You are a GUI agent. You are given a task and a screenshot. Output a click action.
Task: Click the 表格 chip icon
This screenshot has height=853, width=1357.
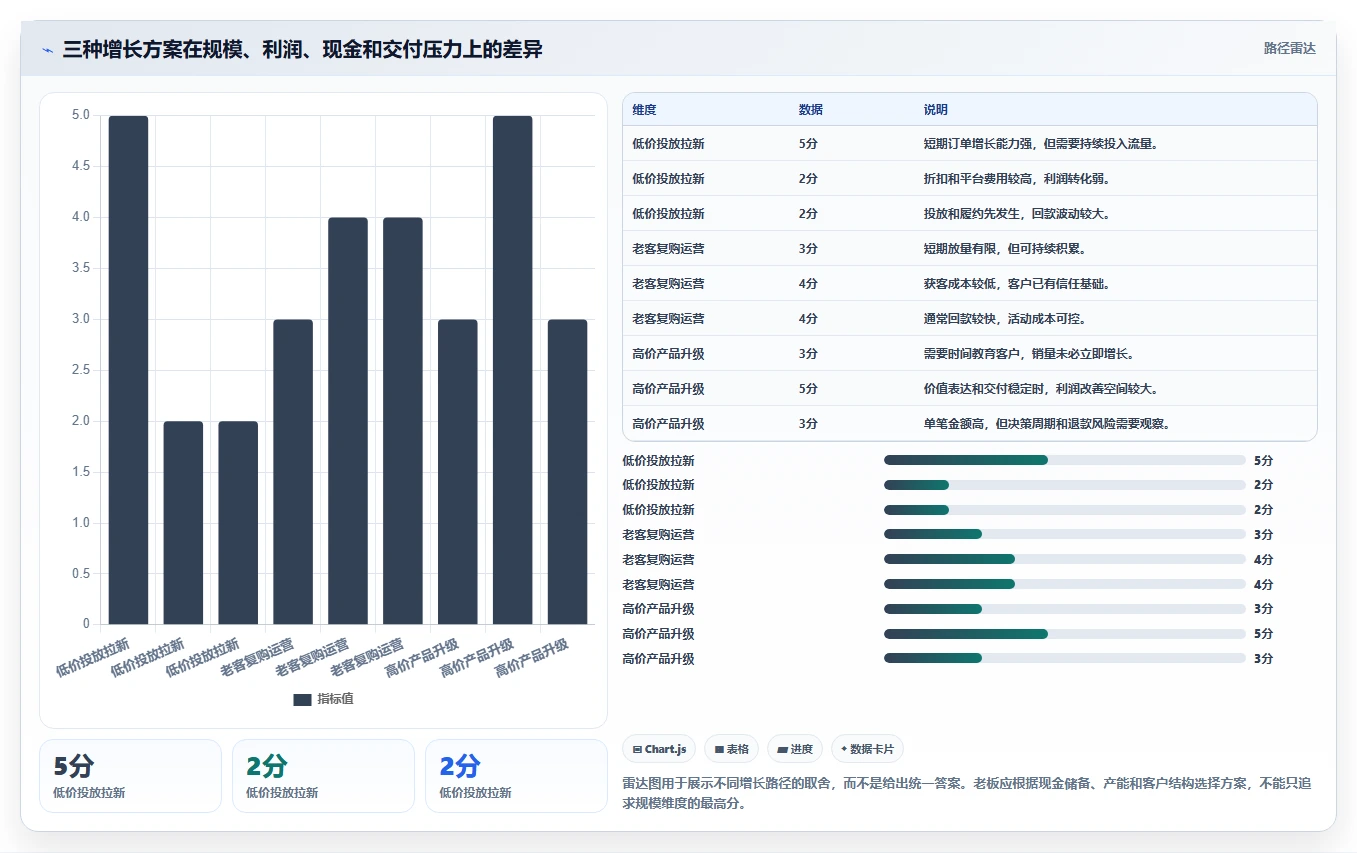(719, 749)
